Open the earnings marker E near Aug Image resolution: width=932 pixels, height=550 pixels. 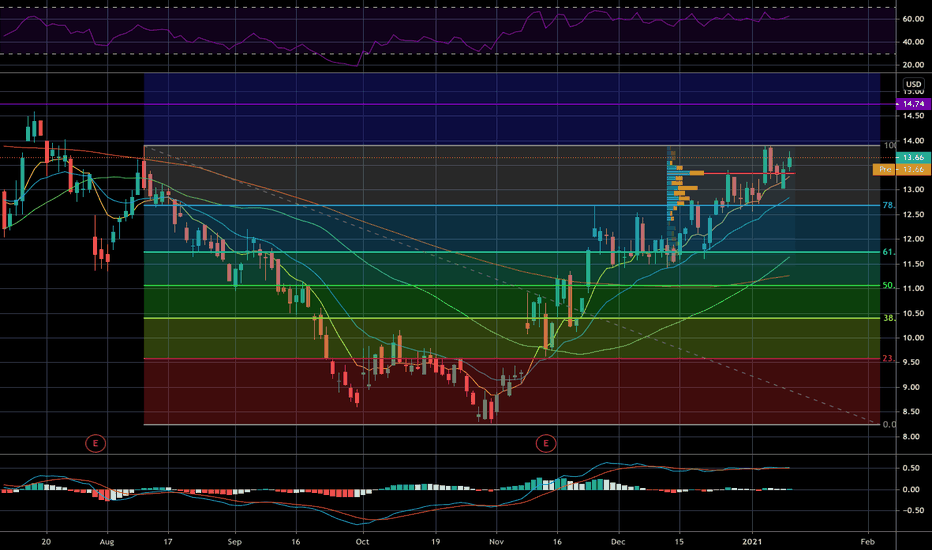pos(95,443)
